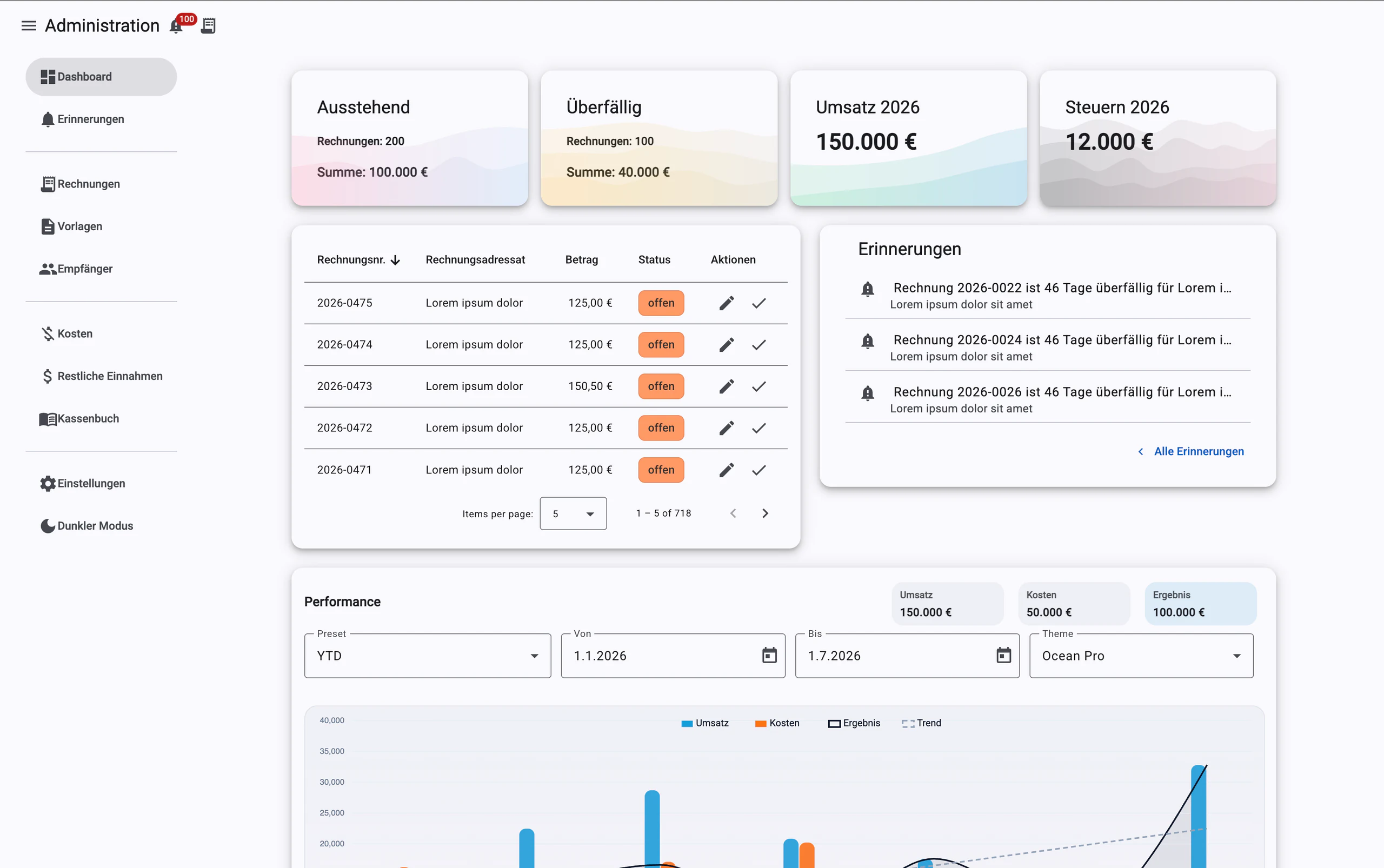This screenshot has width=1384, height=868.
Task: Click amount 150,50 € cell
Action: click(590, 387)
